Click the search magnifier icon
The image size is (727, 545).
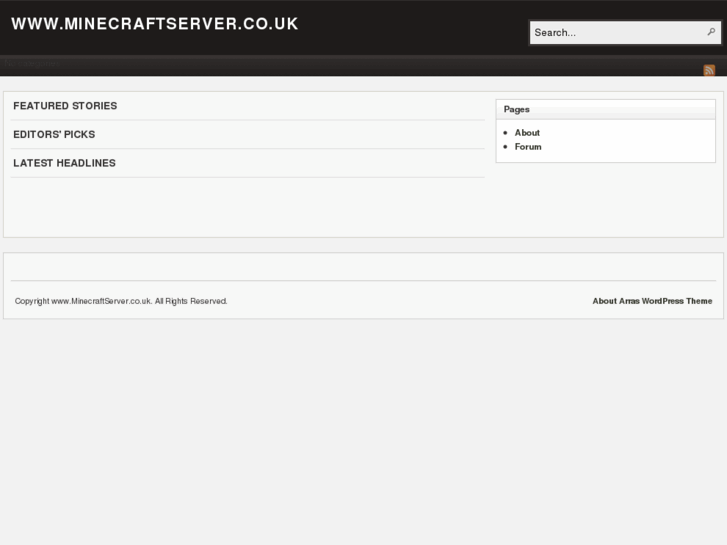(711, 32)
